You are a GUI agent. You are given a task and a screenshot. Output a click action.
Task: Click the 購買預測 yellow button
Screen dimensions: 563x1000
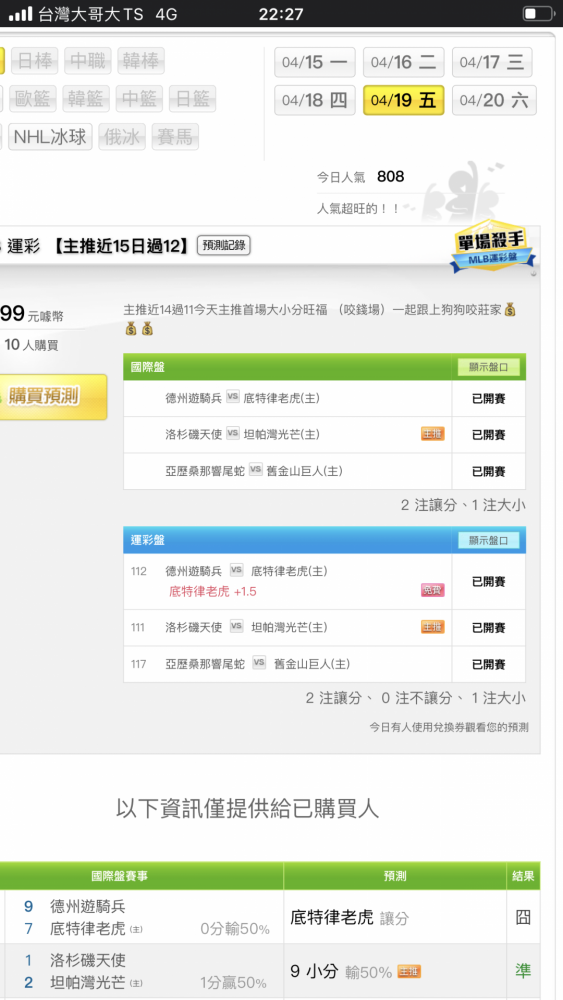point(52,397)
